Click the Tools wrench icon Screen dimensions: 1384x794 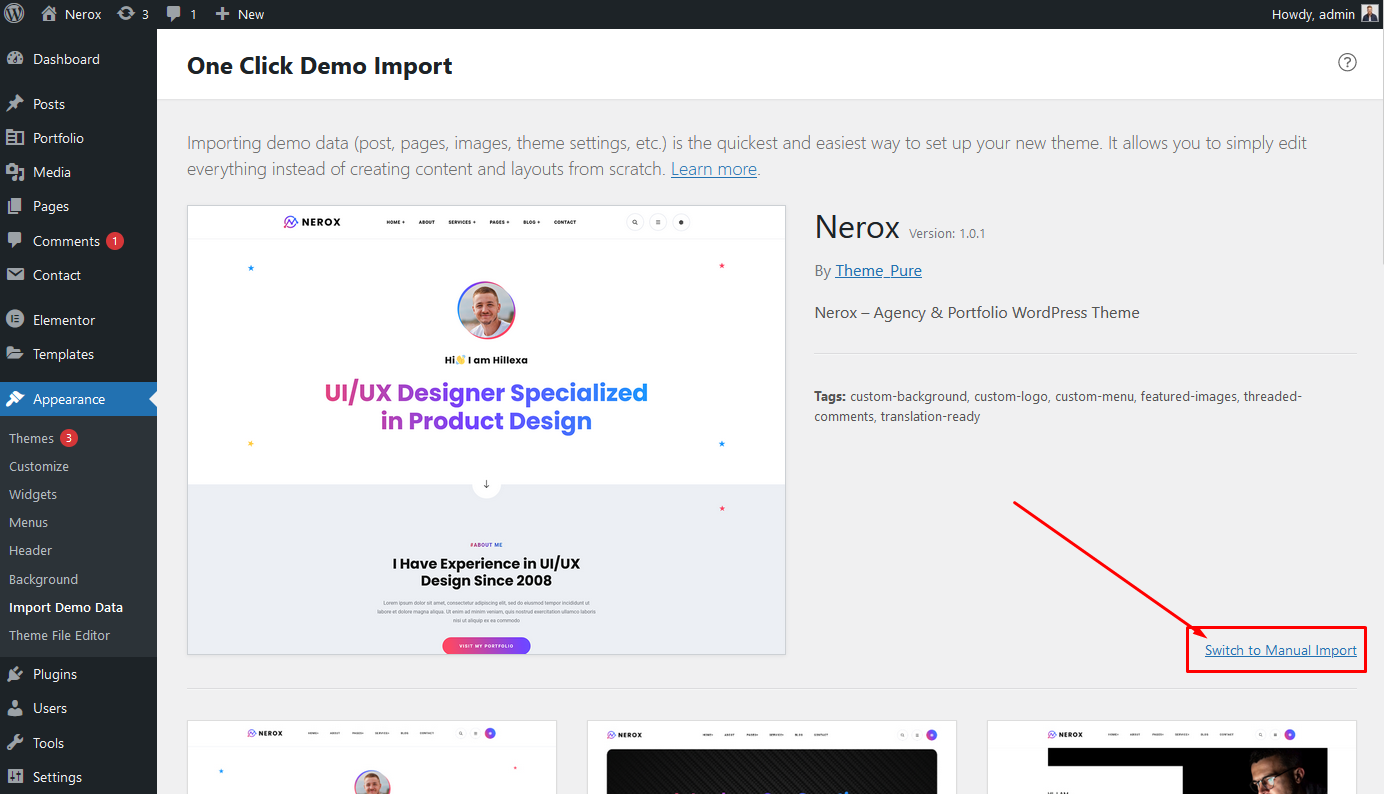coord(15,743)
